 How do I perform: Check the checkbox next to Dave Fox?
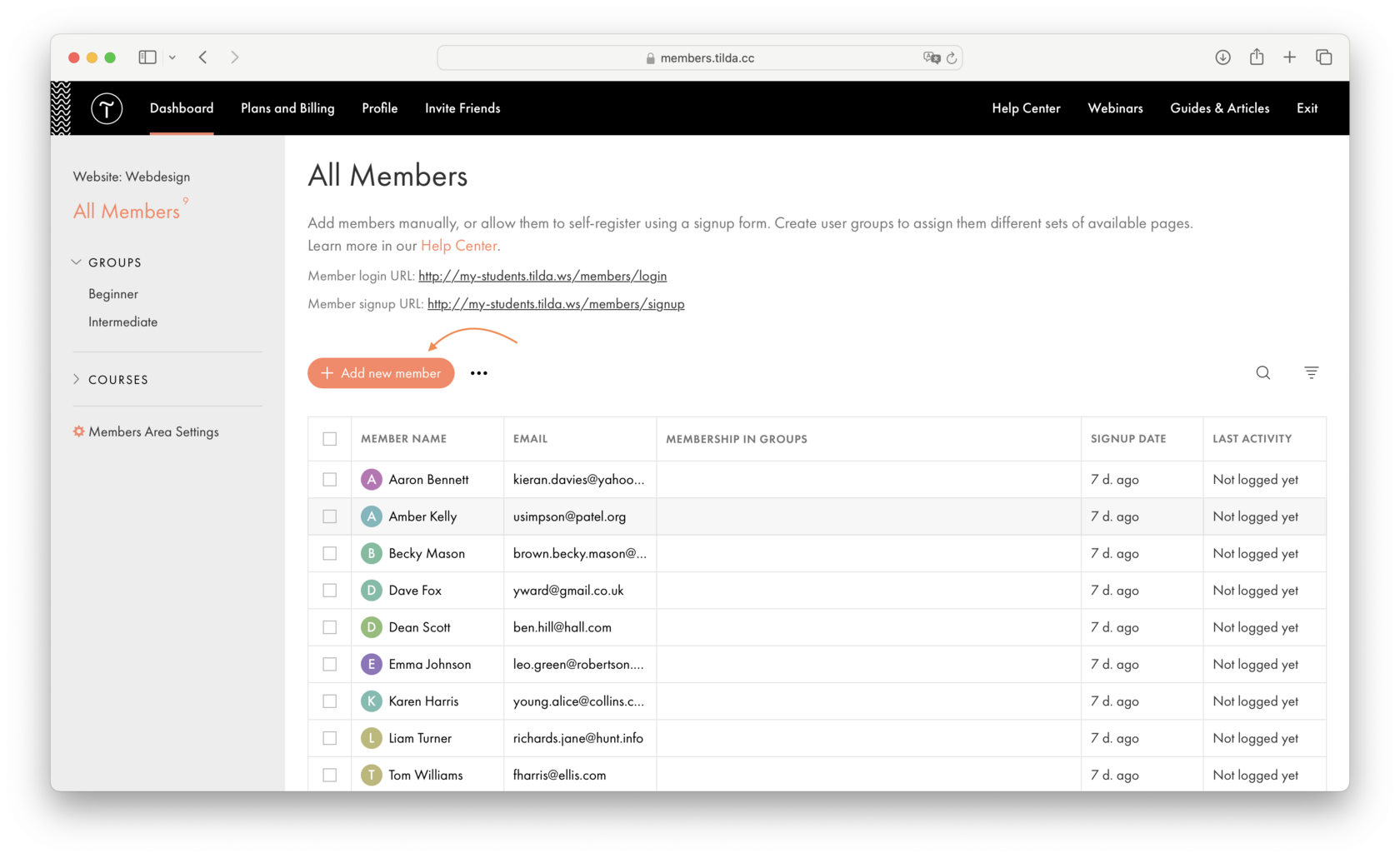(x=330, y=590)
